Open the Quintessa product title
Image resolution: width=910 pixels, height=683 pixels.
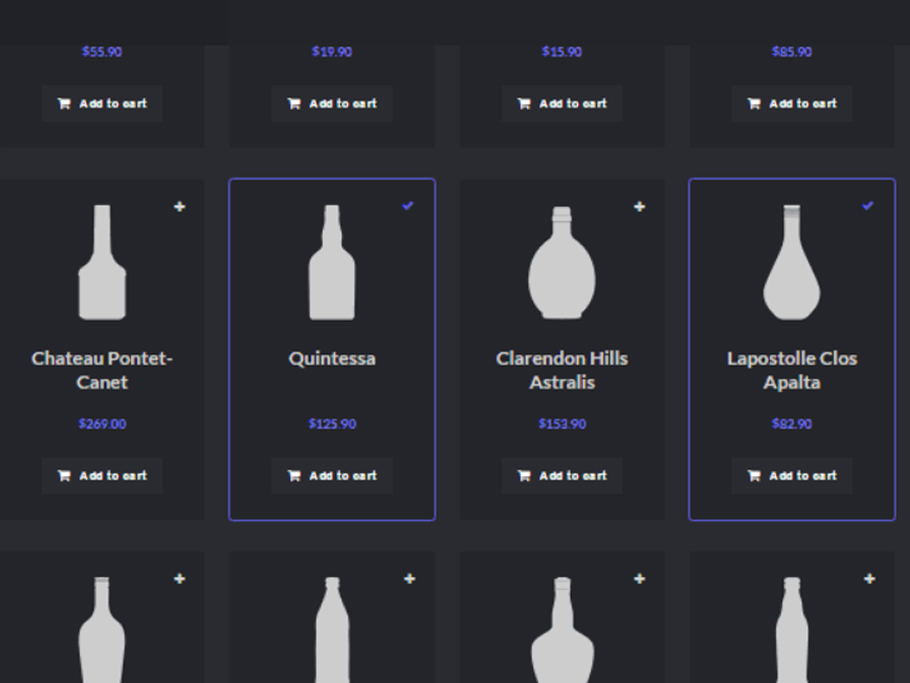[332, 359]
